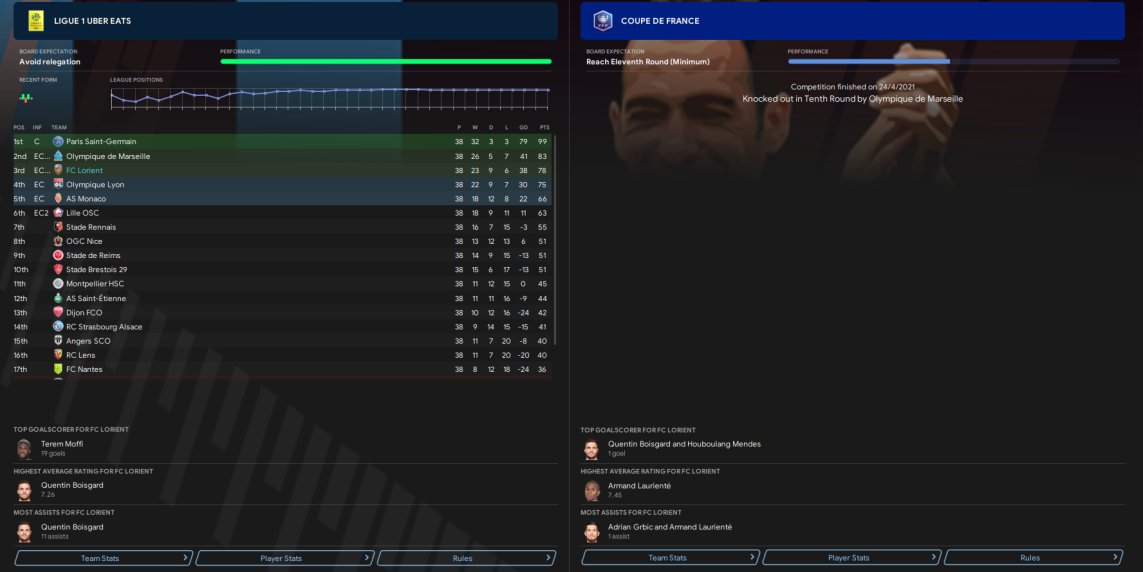The height and width of the screenshot is (572, 1143).
Task: Click the league table scrollbar
Action: click(x=555, y=239)
